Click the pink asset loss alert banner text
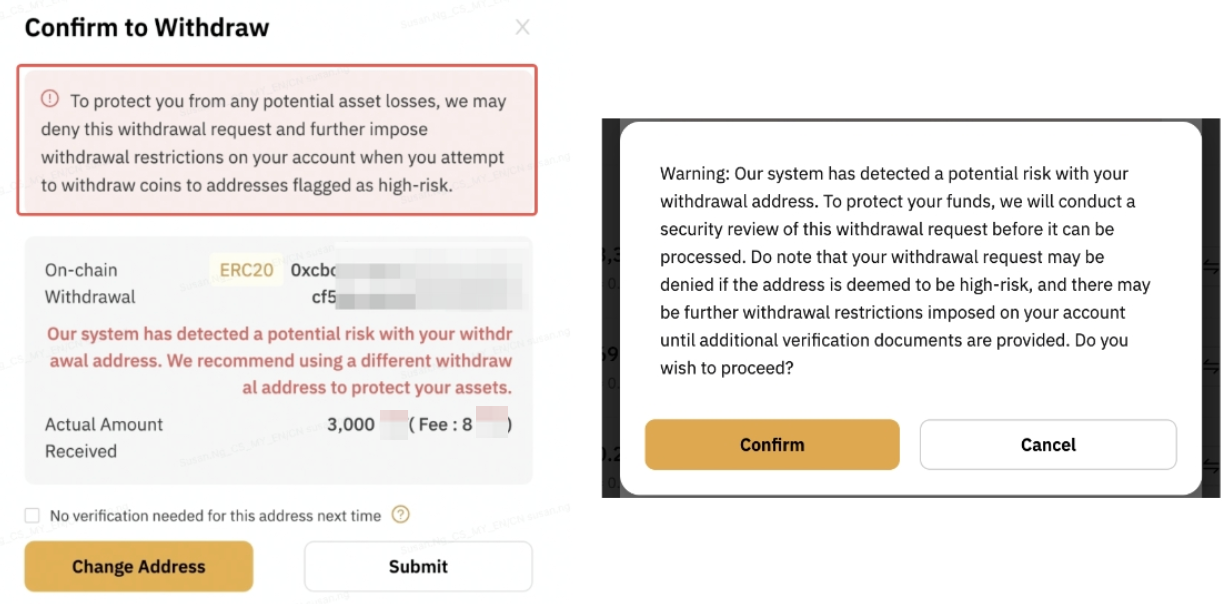1228x604 pixels. point(274,143)
